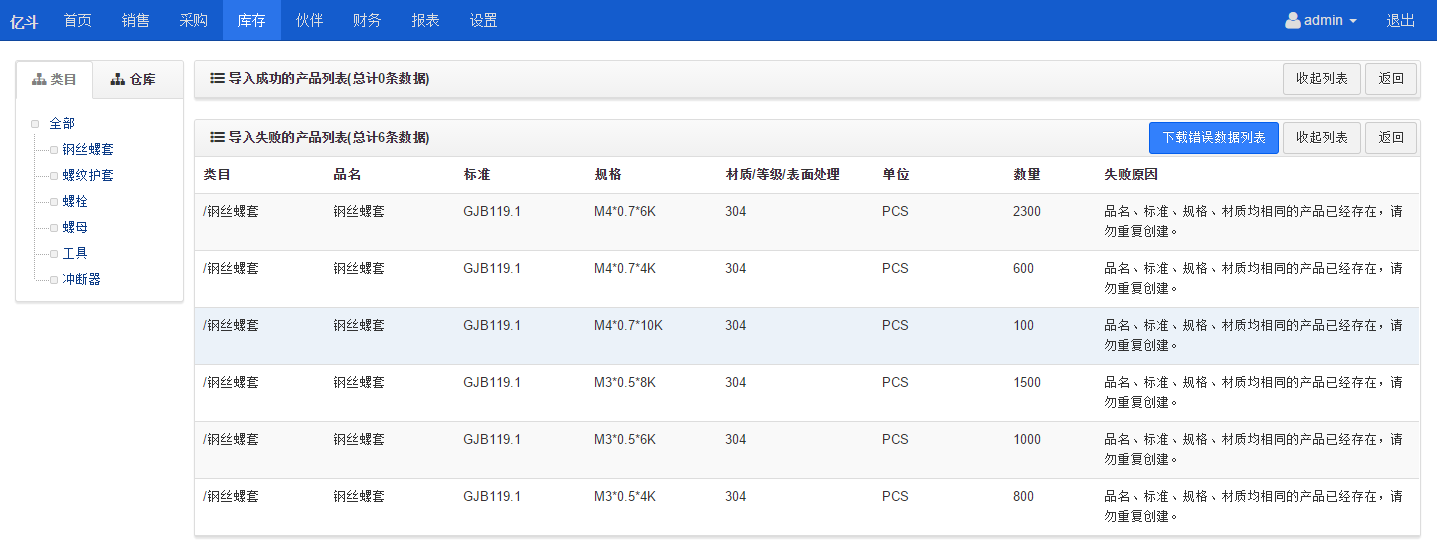Click 下载错误数据列表 button
The image size is (1437, 555).
pos(1214,137)
